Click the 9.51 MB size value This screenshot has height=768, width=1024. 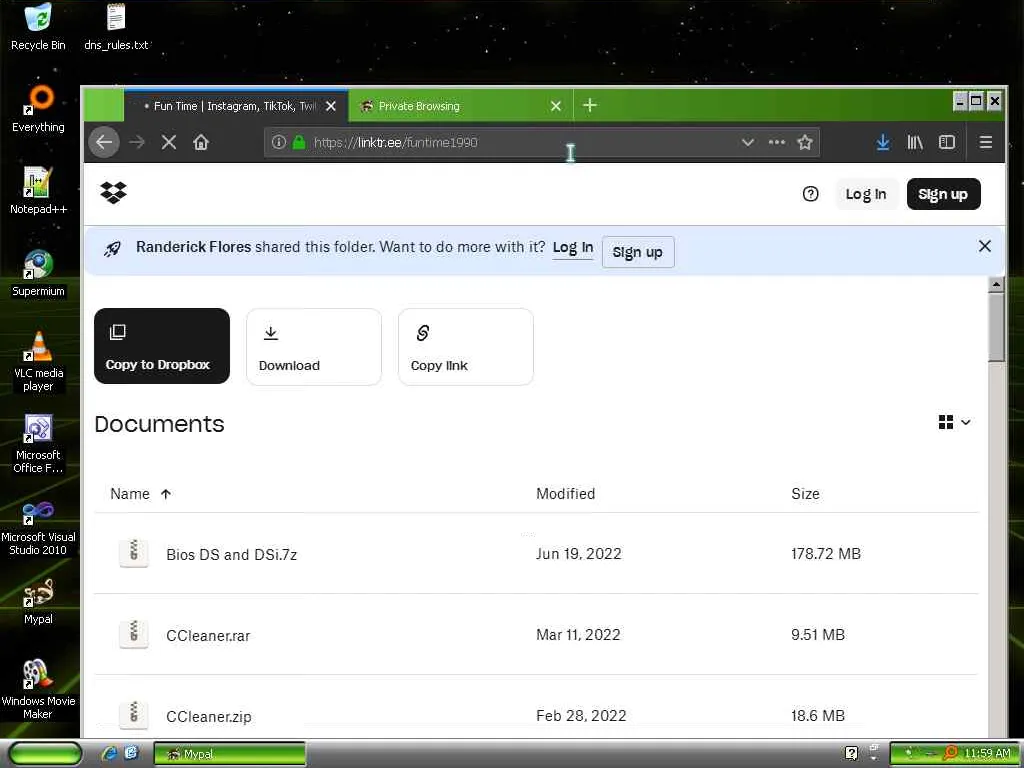[x=818, y=635]
